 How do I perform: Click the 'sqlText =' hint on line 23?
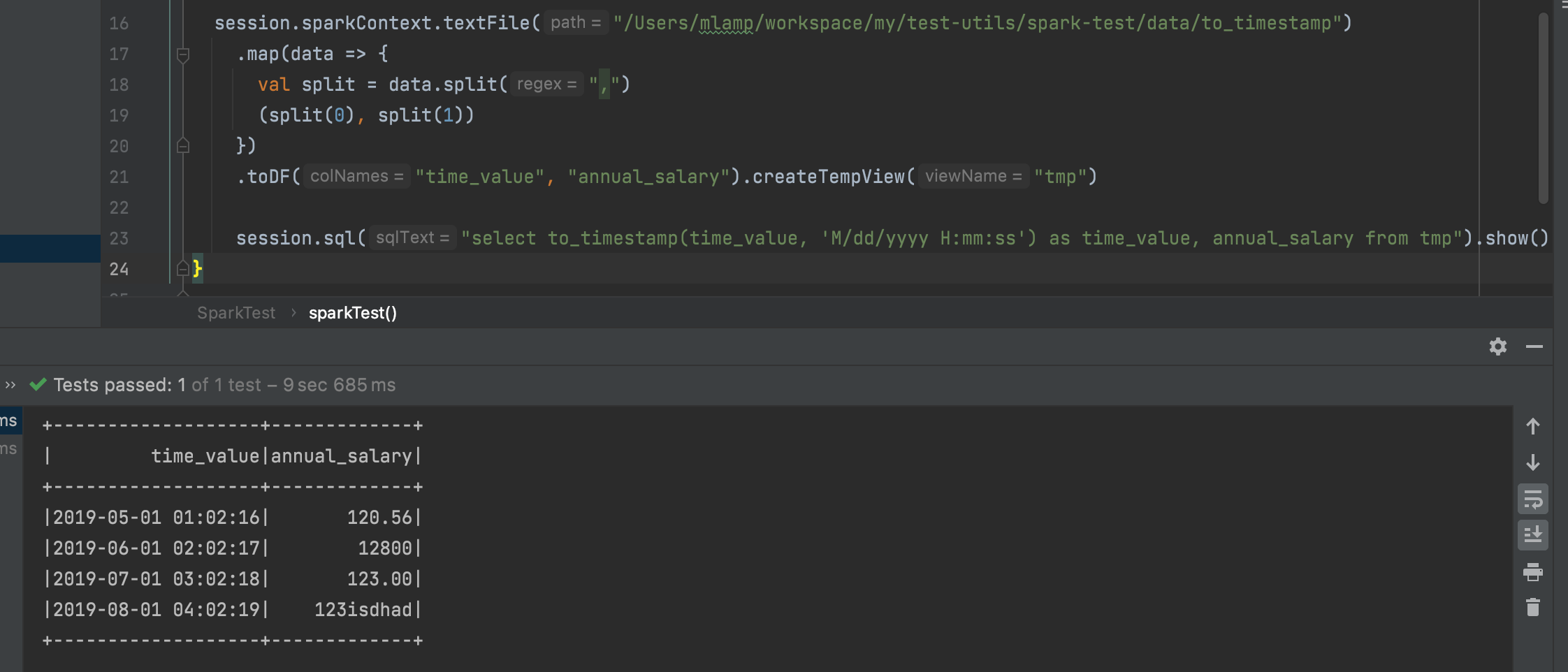pos(412,238)
